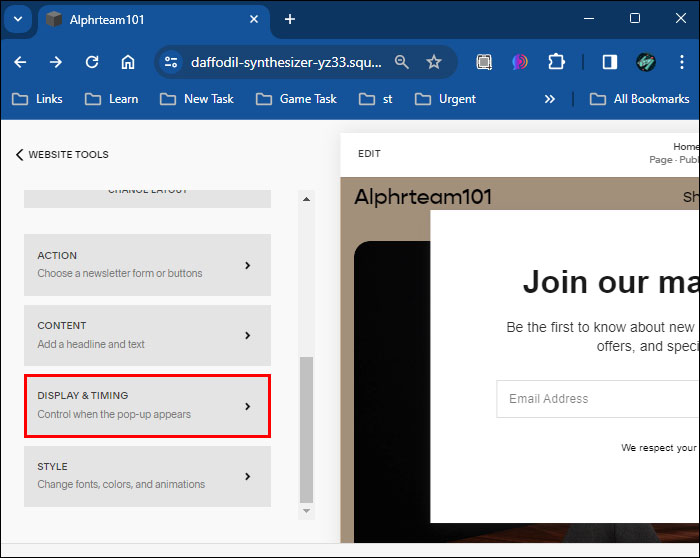The height and width of the screenshot is (558, 700).
Task: Open the Learn bookmarks folder
Action: coord(111,99)
